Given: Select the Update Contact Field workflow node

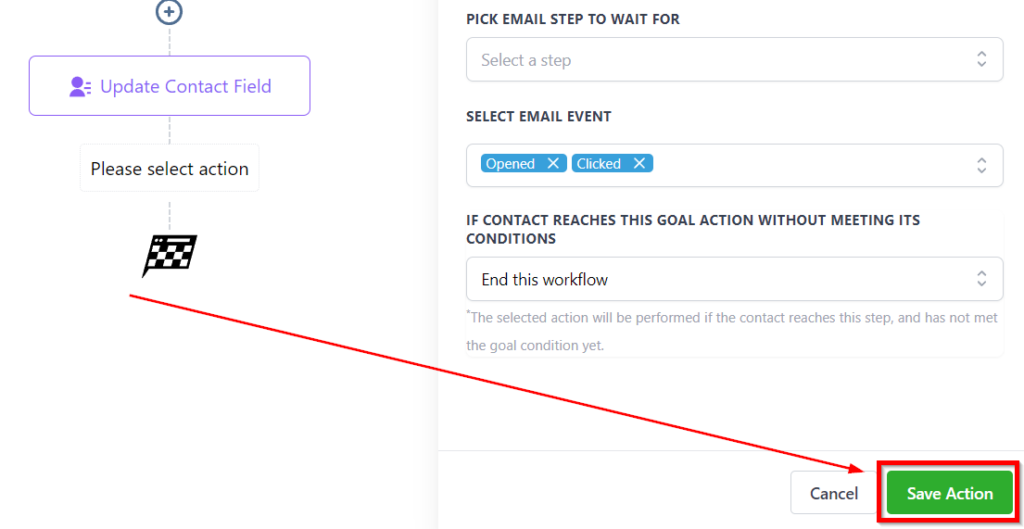Looking at the screenshot, I should (186, 86).
